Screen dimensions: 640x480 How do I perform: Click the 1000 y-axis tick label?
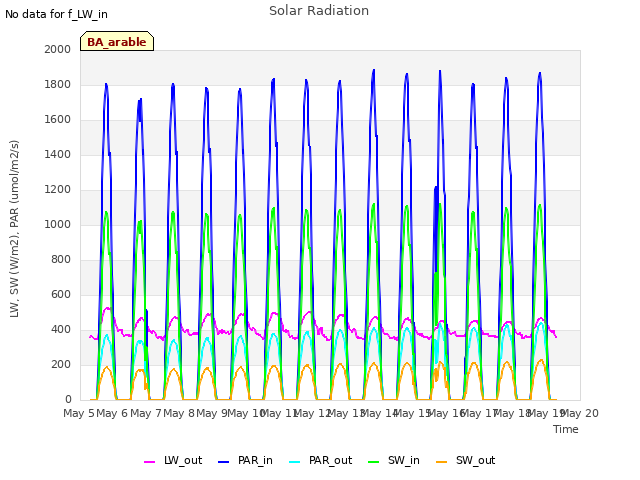point(58,224)
